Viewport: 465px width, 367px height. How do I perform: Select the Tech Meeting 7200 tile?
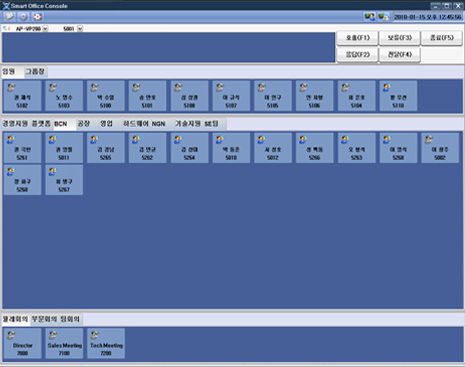[x=106, y=343]
